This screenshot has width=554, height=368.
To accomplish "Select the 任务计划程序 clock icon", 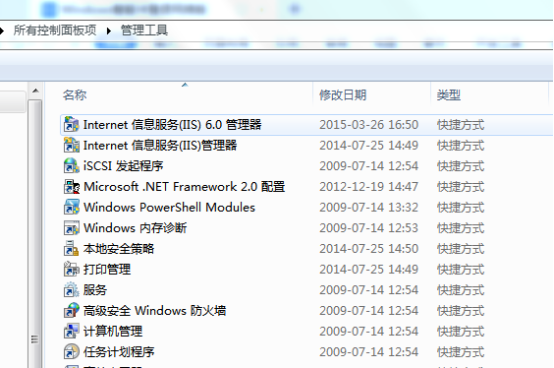I will (x=71, y=352).
